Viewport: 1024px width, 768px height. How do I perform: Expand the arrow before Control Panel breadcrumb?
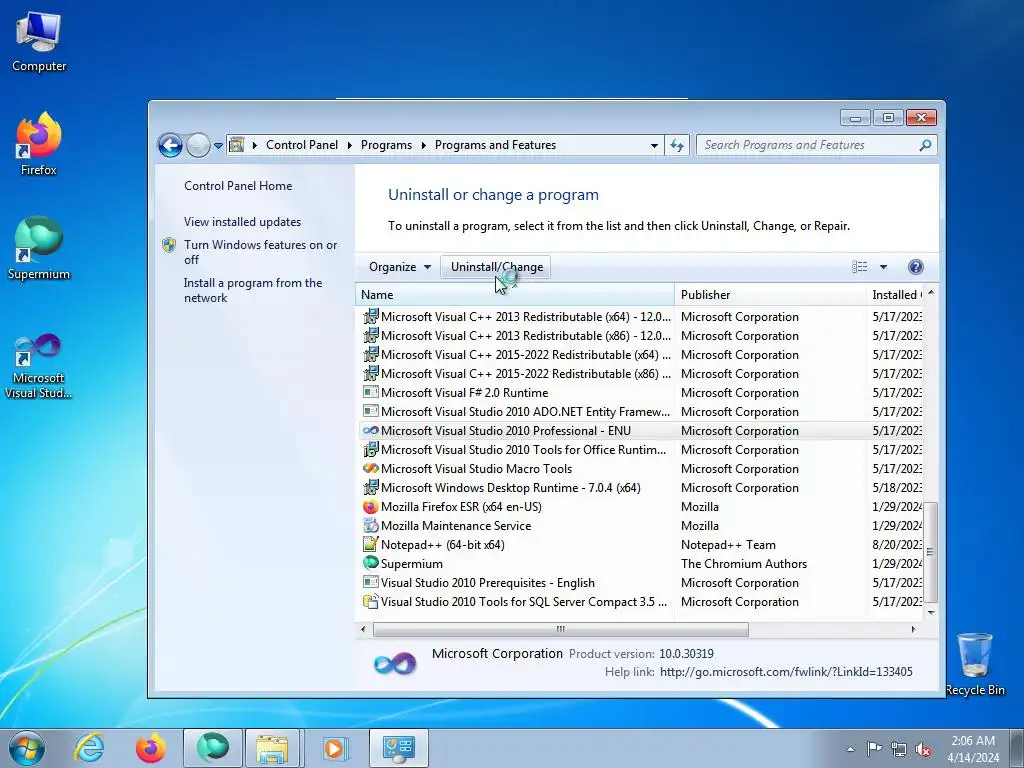255,145
